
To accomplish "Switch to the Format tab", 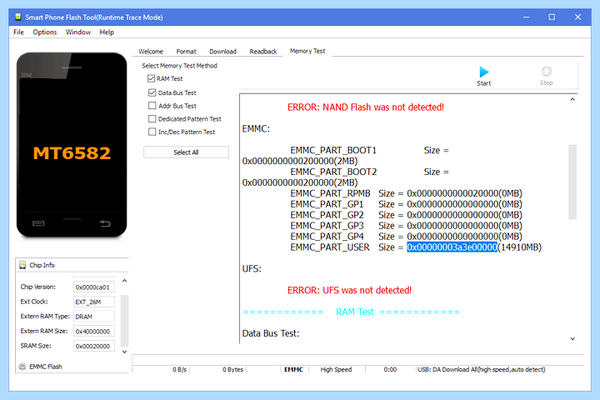I will coord(186,51).
